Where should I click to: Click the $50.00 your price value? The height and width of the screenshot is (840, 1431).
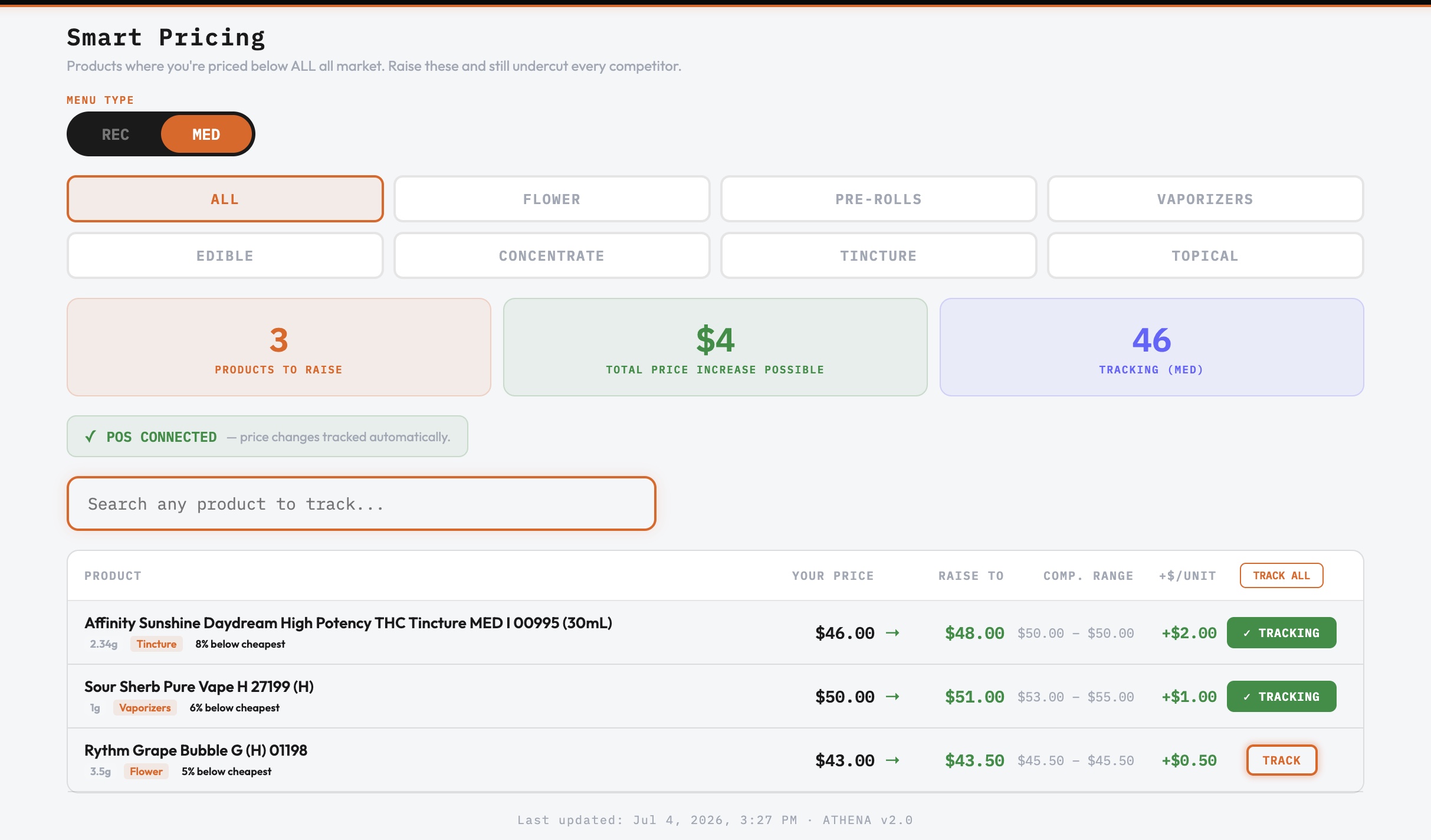click(845, 697)
